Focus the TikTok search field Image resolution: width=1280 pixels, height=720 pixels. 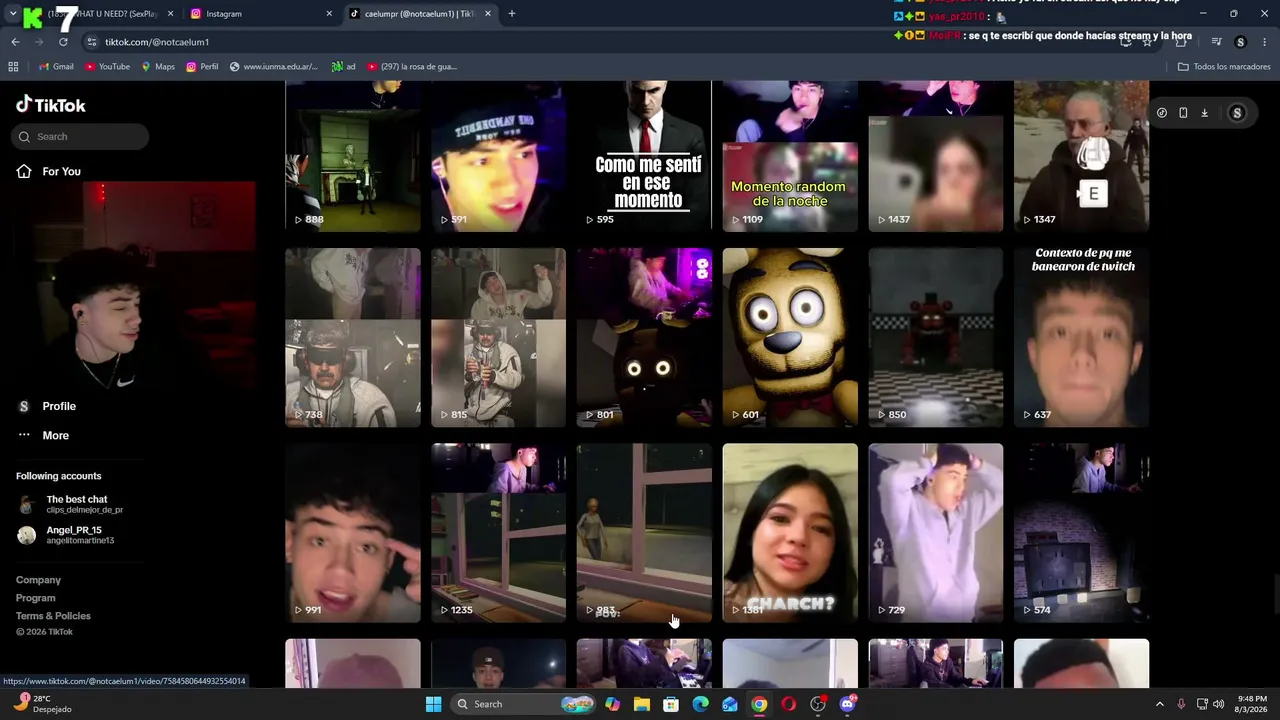pyautogui.click(x=81, y=136)
